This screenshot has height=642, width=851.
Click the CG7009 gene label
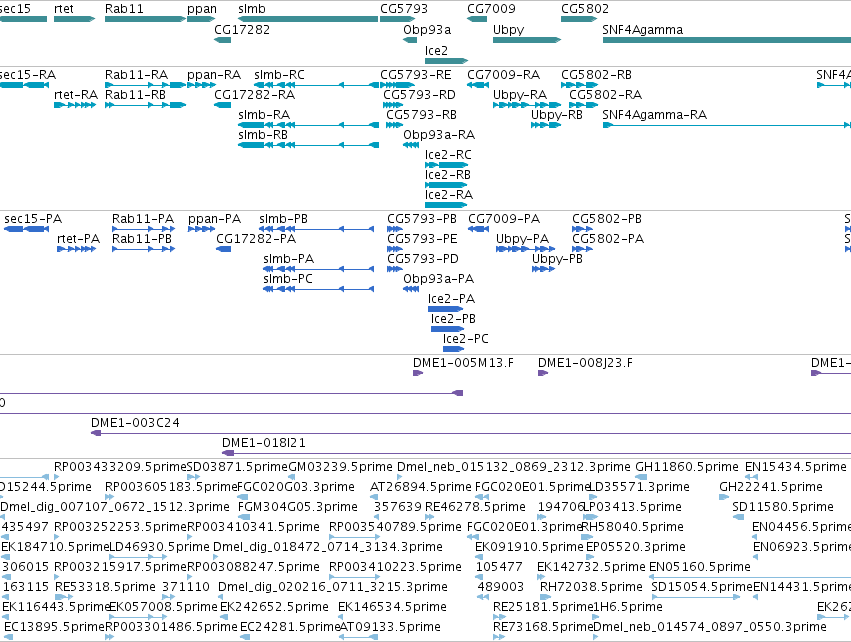pyautogui.click(x=492, y=9)
